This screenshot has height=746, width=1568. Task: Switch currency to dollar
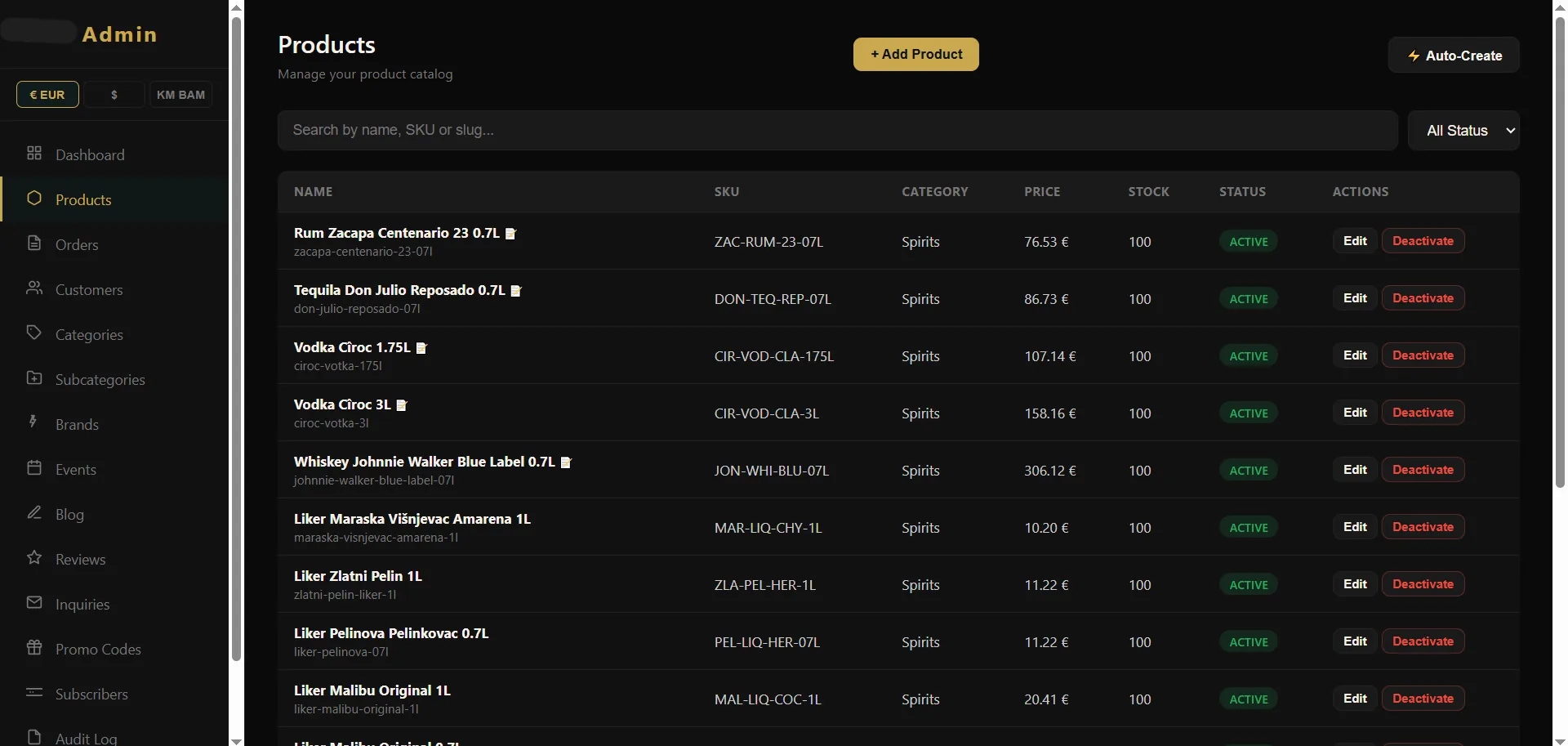[114, 95]
